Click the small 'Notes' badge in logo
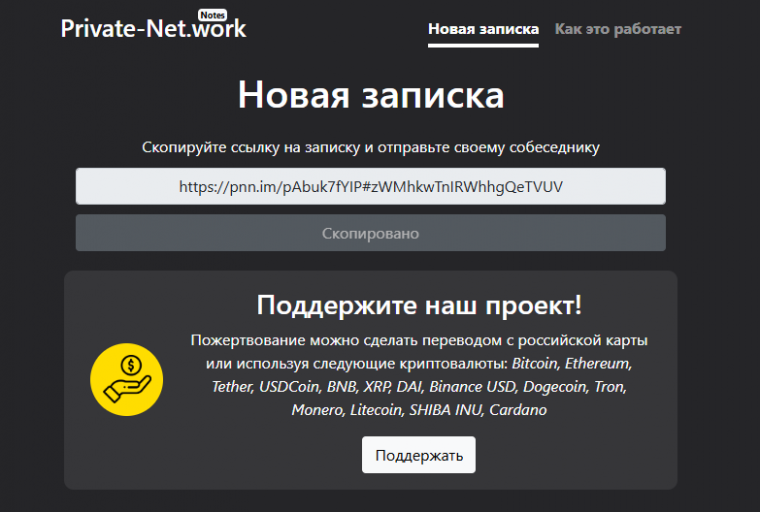This screenshot has height=512, width=760. [x=212, y=15]
